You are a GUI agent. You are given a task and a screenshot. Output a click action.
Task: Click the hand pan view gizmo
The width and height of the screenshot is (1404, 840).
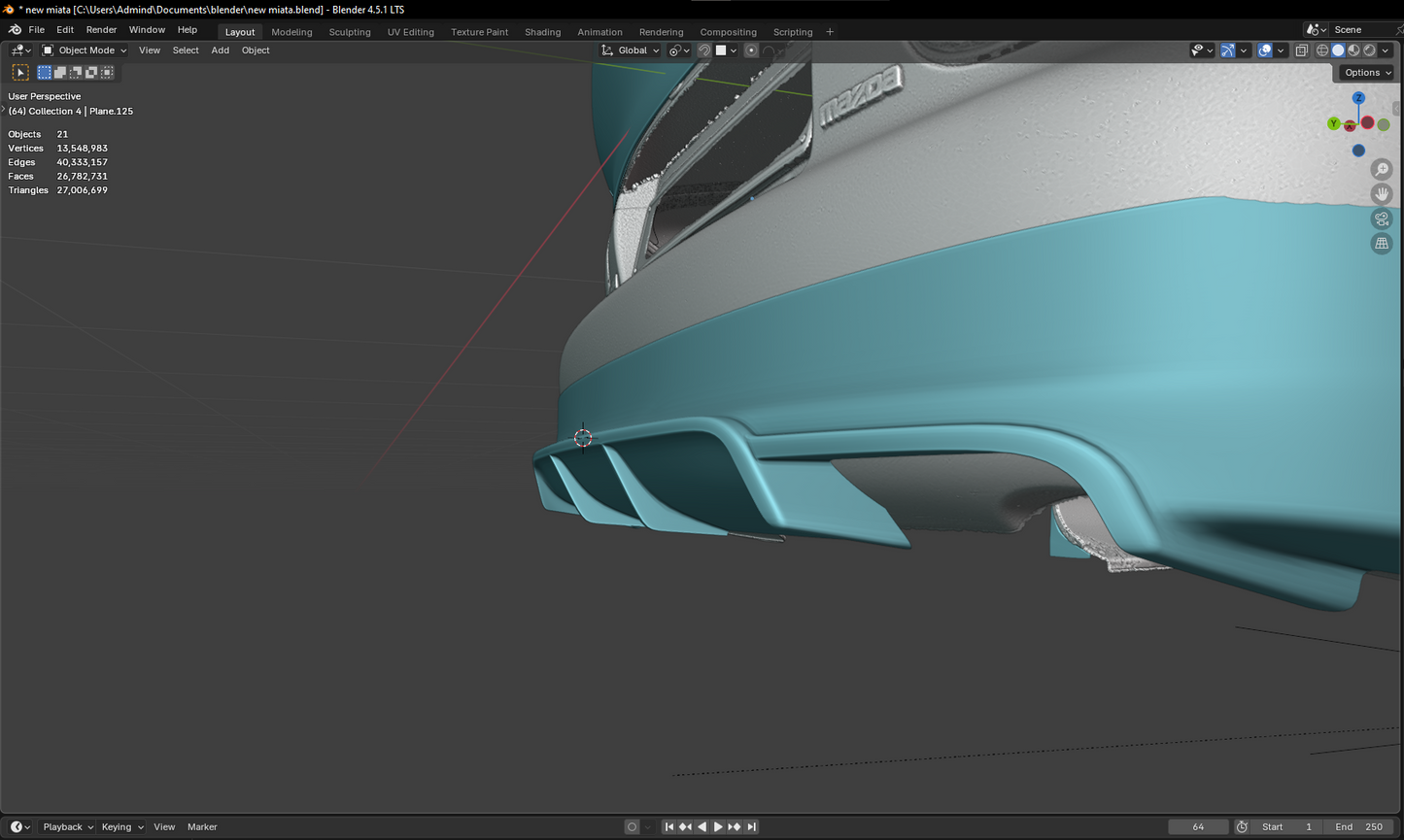(x=1381, y=194)
